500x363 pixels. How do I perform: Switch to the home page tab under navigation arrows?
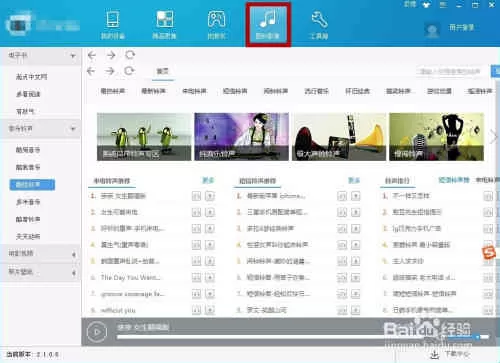pos(163,71)
